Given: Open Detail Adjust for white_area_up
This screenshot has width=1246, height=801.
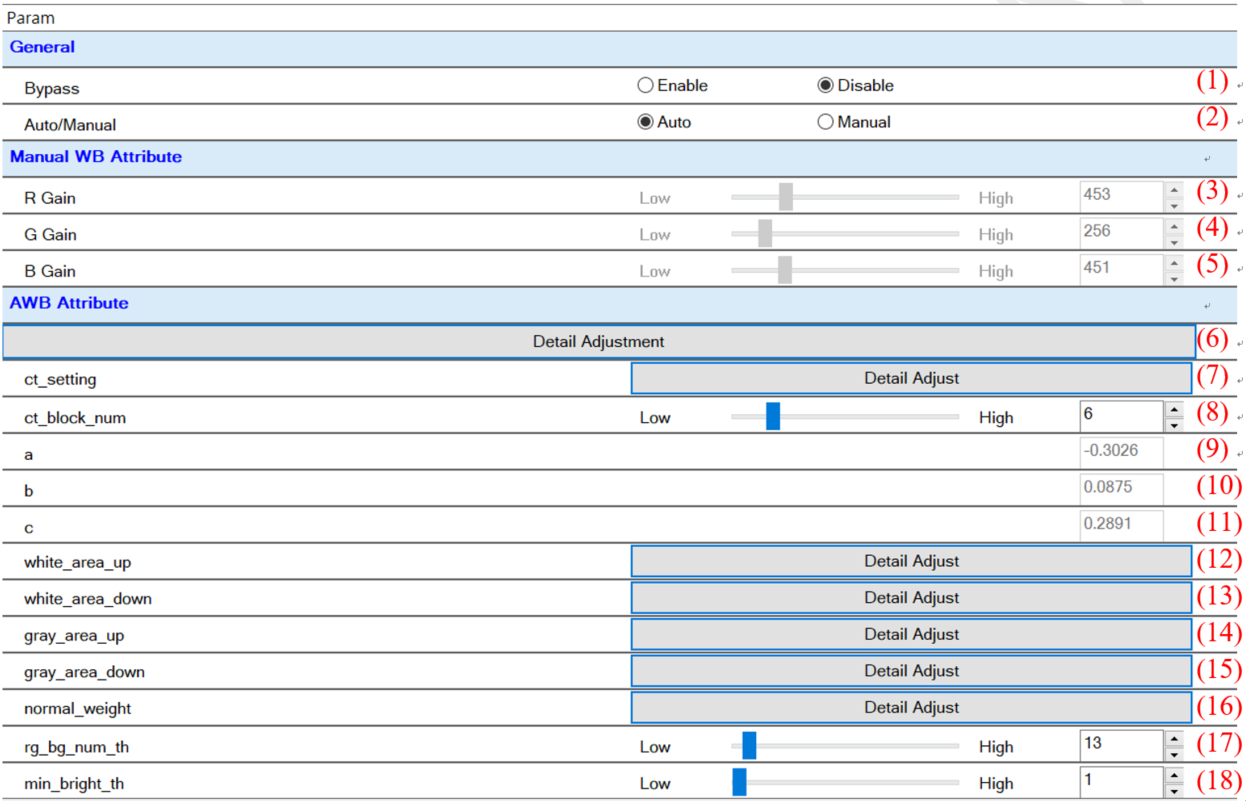Looking at the screenshot, I should [x=911, y=561].
